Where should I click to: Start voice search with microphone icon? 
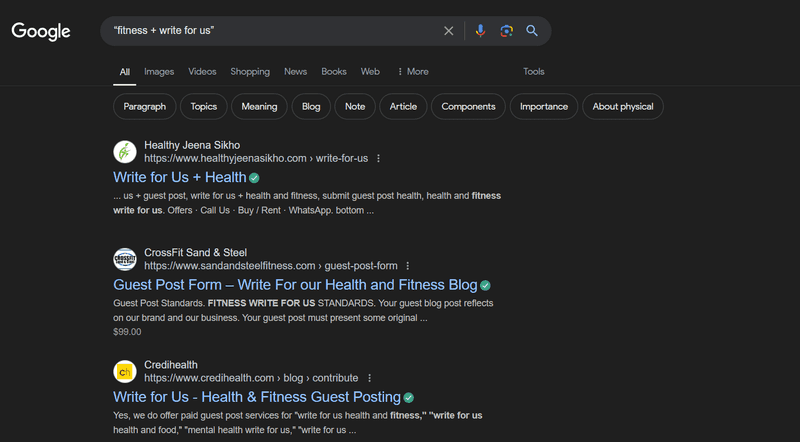[x=480, y=31]
